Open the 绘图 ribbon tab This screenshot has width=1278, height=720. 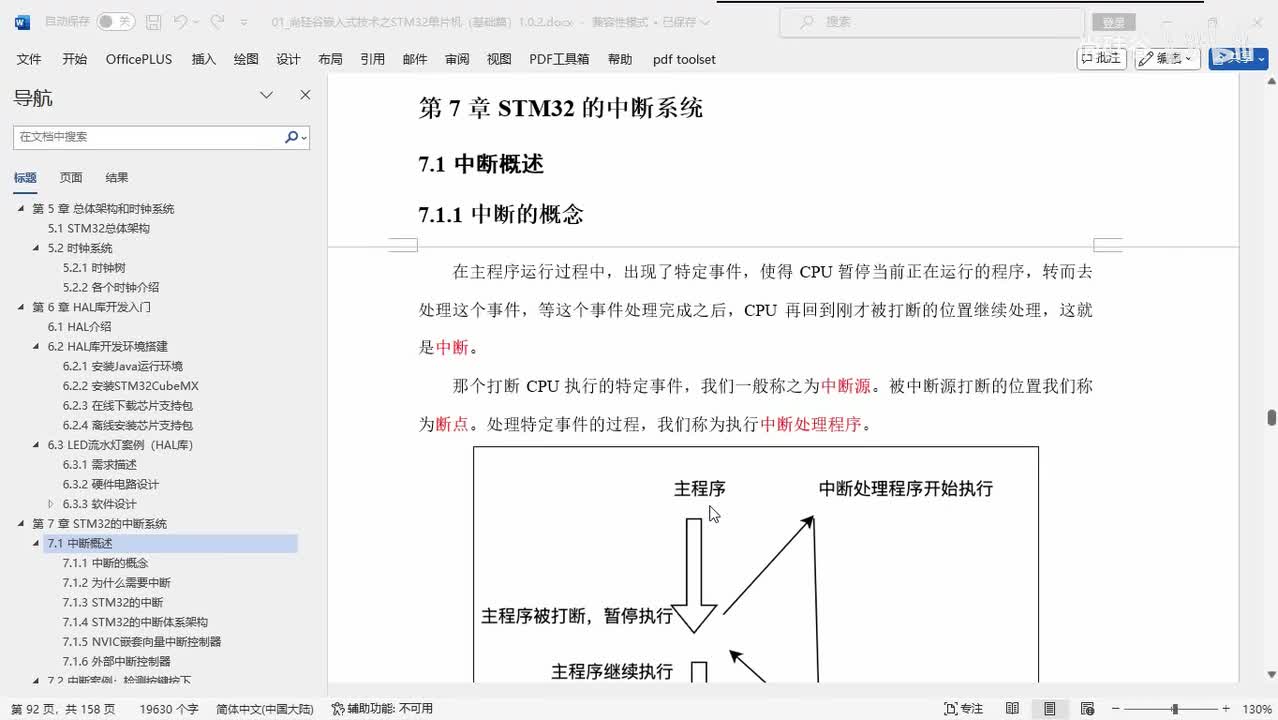point(246,59)
